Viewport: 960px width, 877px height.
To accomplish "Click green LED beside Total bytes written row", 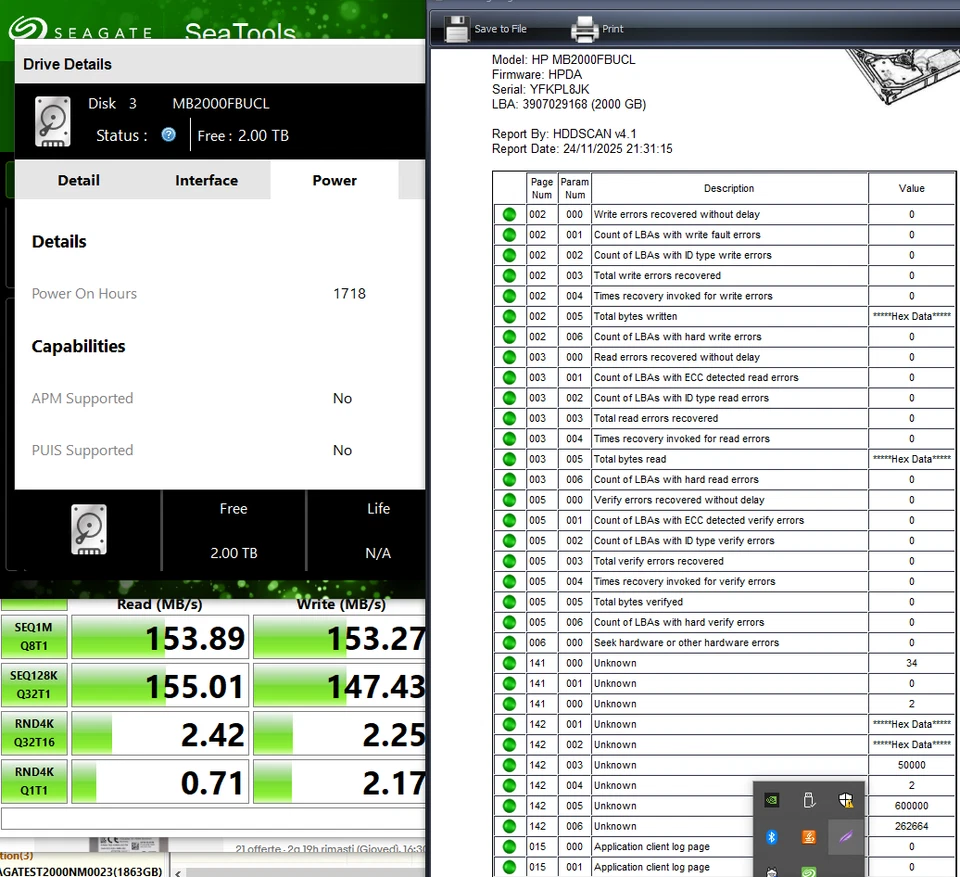I will pos(509,316).
